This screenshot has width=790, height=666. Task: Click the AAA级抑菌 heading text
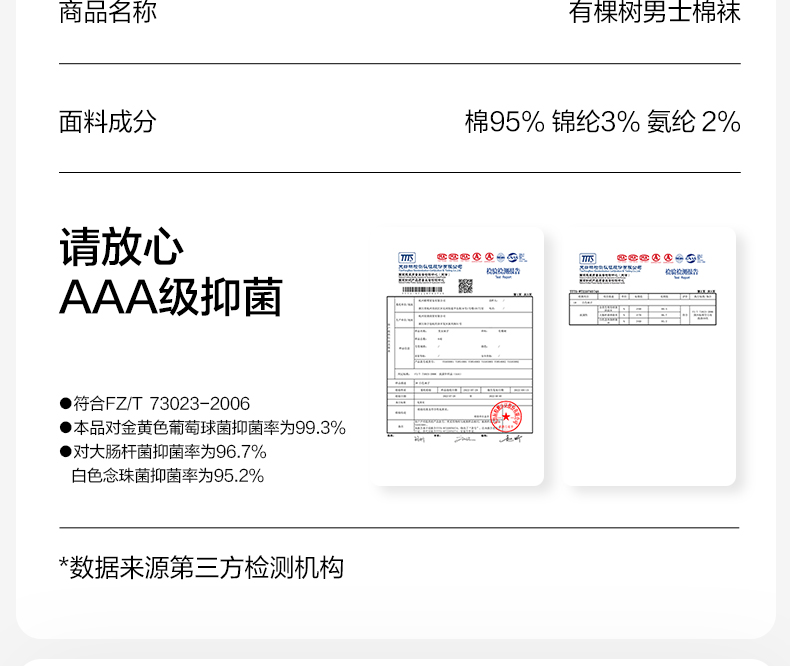[171, 297]
